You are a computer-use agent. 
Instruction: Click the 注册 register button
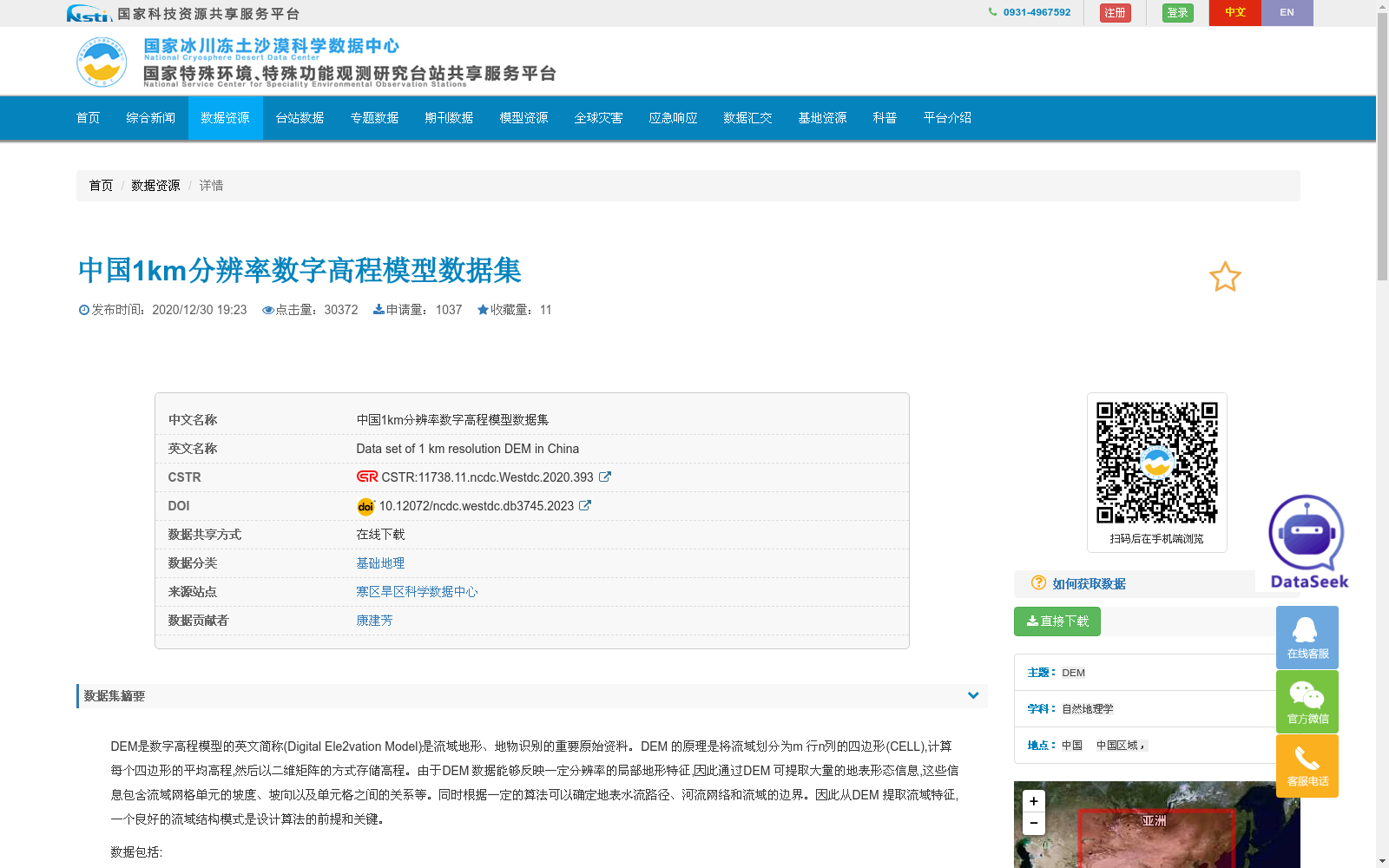tap(1116, 13)
